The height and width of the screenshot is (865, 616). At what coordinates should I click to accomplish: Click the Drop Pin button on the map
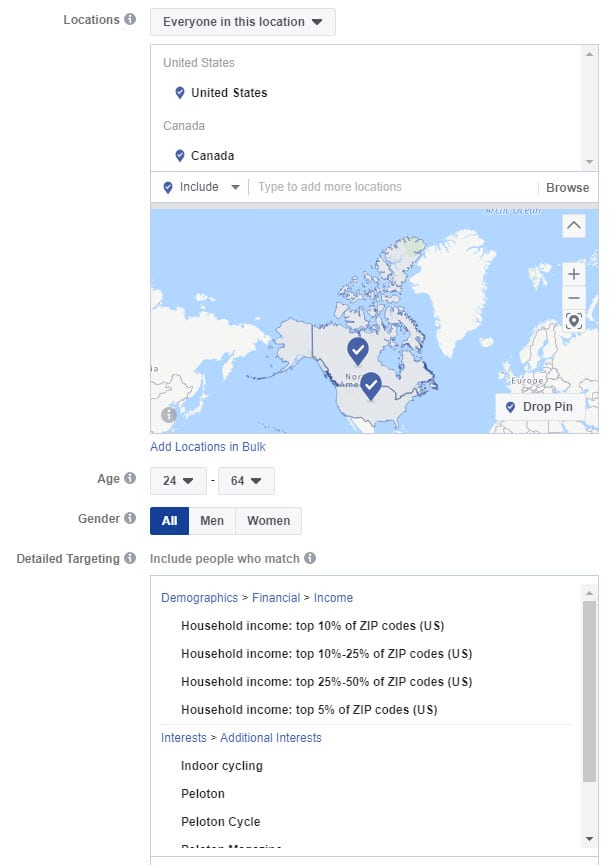[x=540, y=407]
